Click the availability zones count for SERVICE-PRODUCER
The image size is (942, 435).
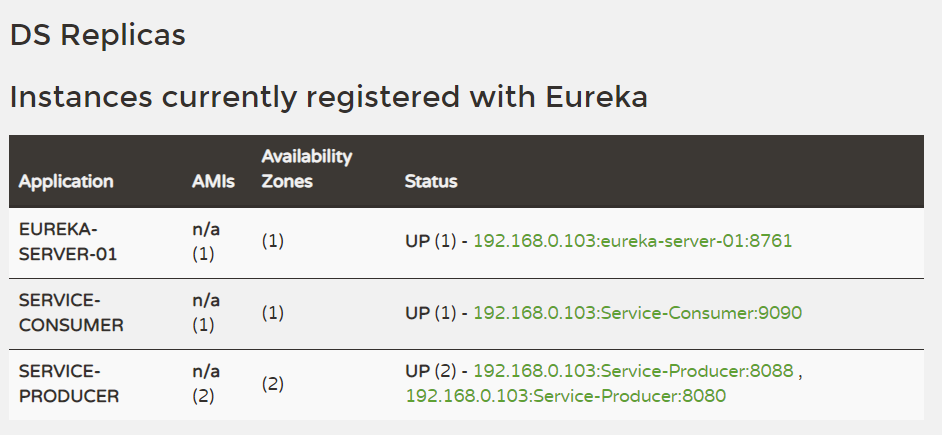[273, 384]
